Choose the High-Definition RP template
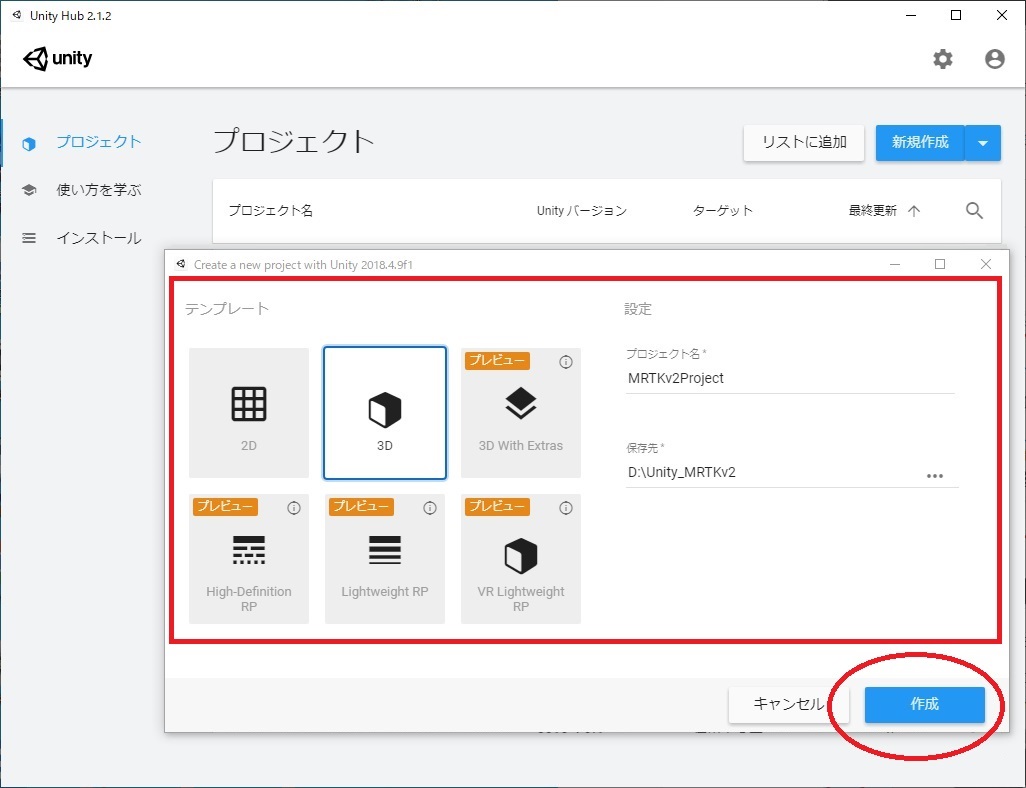 point(249,559)
